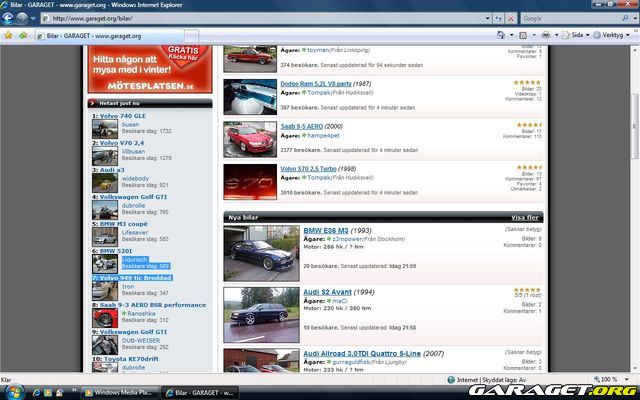The width and height of the screenshot is (640, 400).
Task: Click the BMW E36 M3 car thumbnail
Action: tap(260, 253)
